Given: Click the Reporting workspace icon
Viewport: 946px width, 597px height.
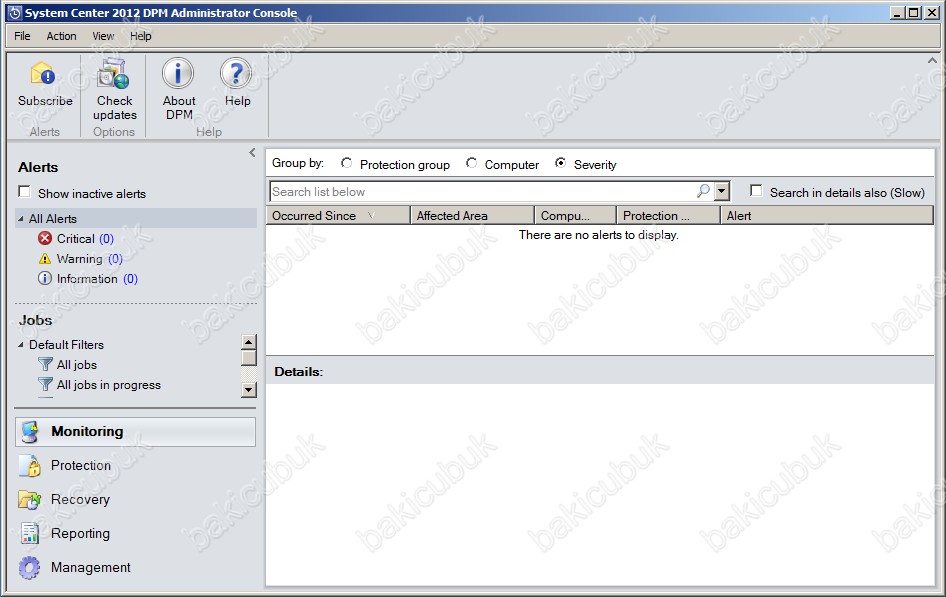Looking at the screenshot, I should 30,533.
